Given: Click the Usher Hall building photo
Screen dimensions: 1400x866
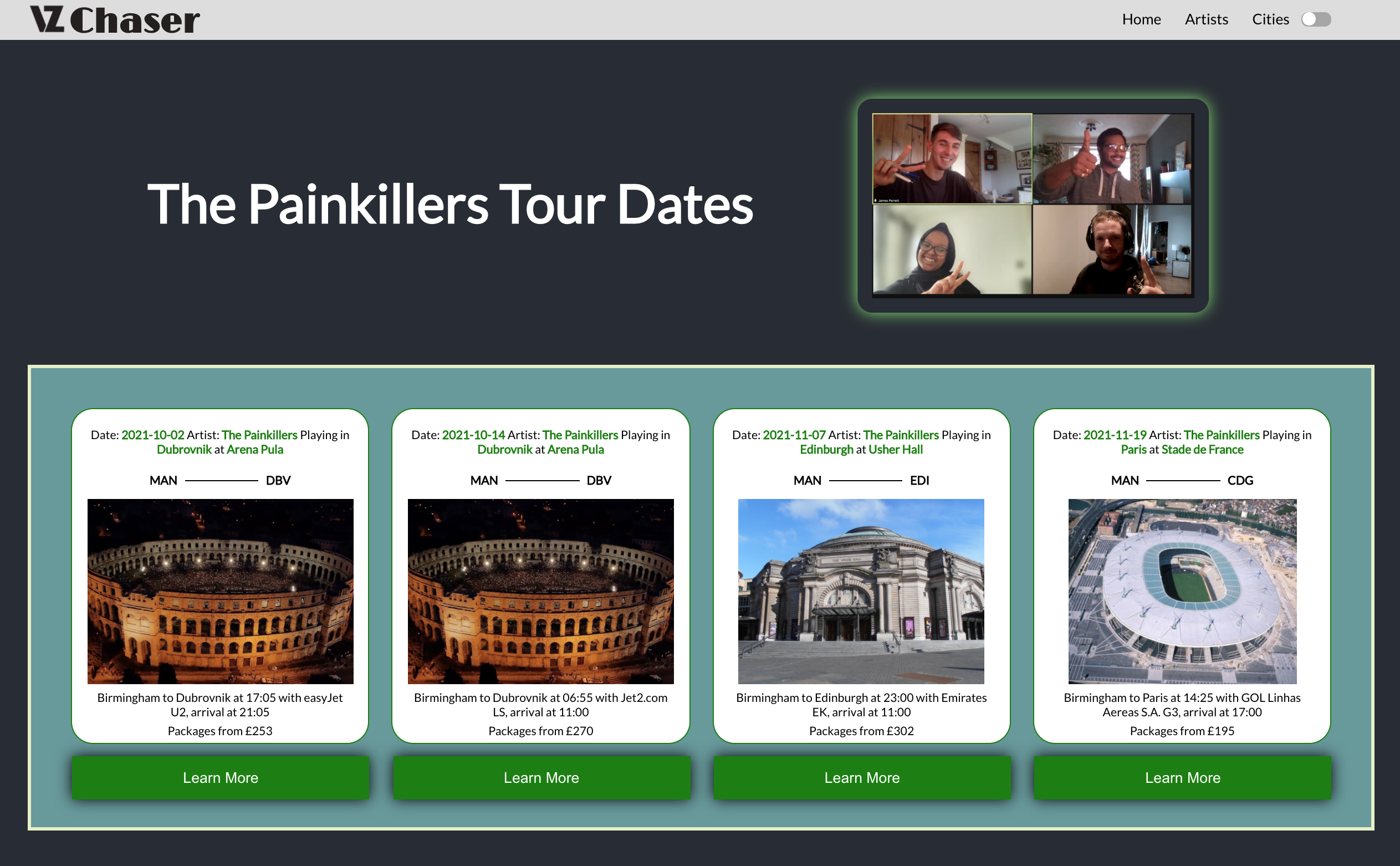Looking at the screenshot, I should [x=861, y=591].
